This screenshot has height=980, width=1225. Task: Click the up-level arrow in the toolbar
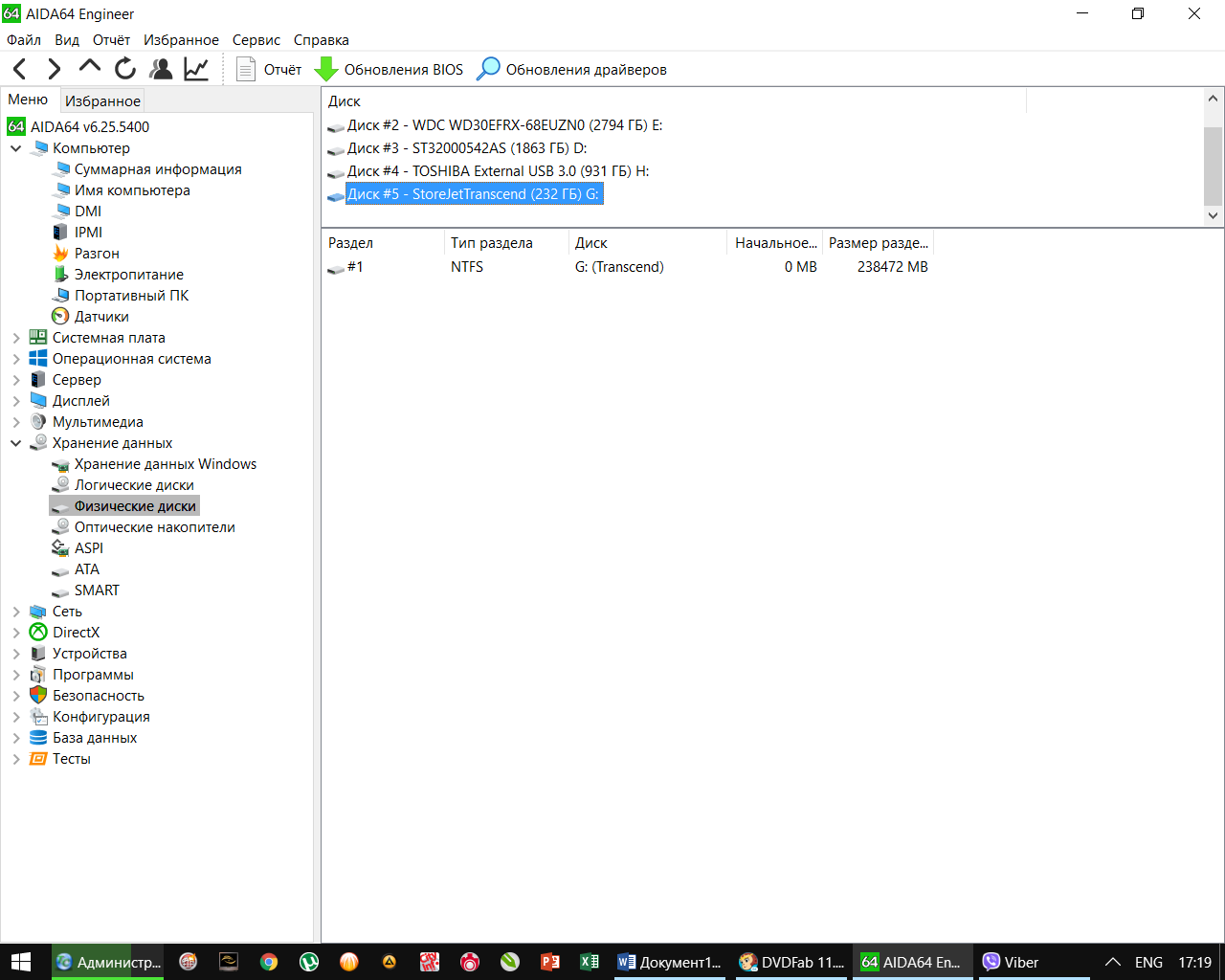click(x=90, y=67)
